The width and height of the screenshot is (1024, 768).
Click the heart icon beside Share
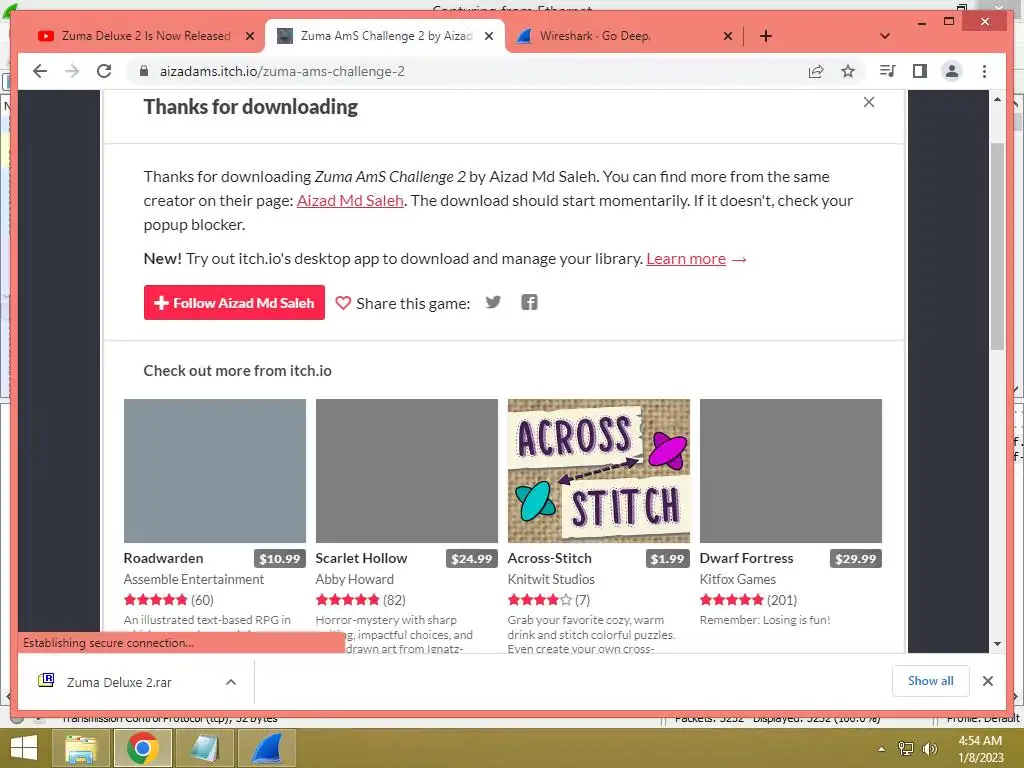[x=343, y=302]
